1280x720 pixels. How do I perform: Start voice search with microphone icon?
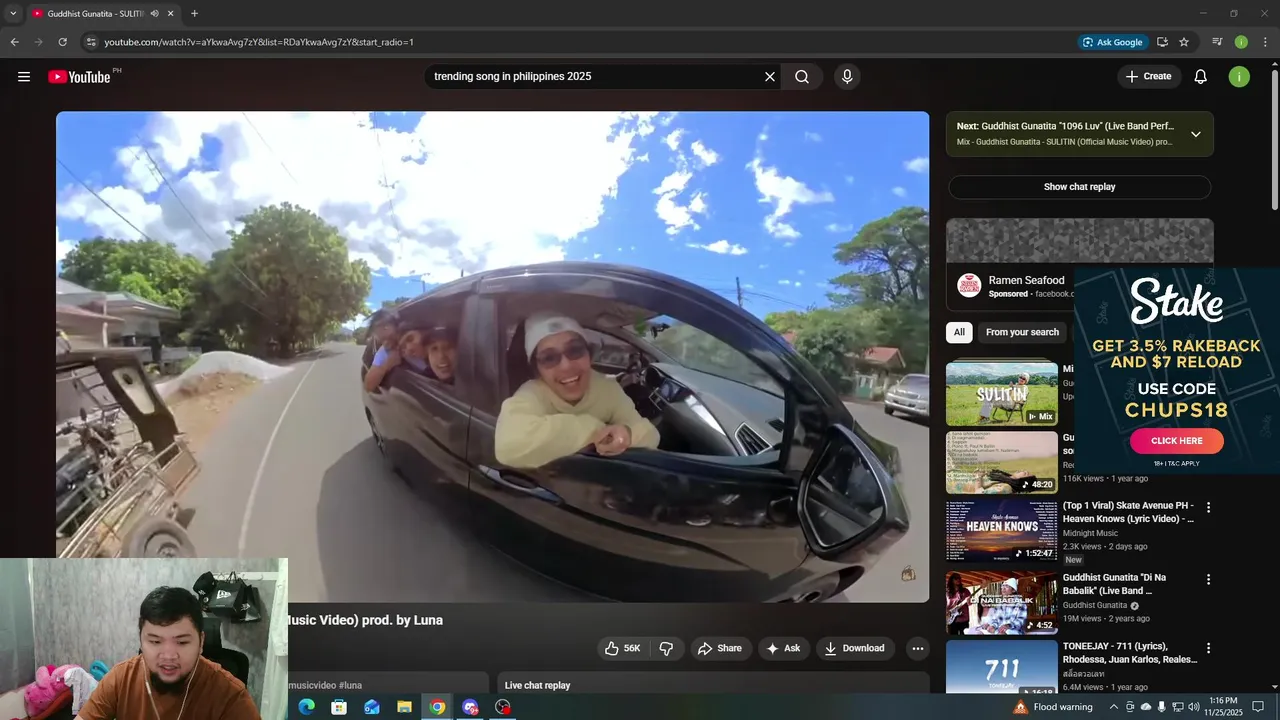coord(847,77)
